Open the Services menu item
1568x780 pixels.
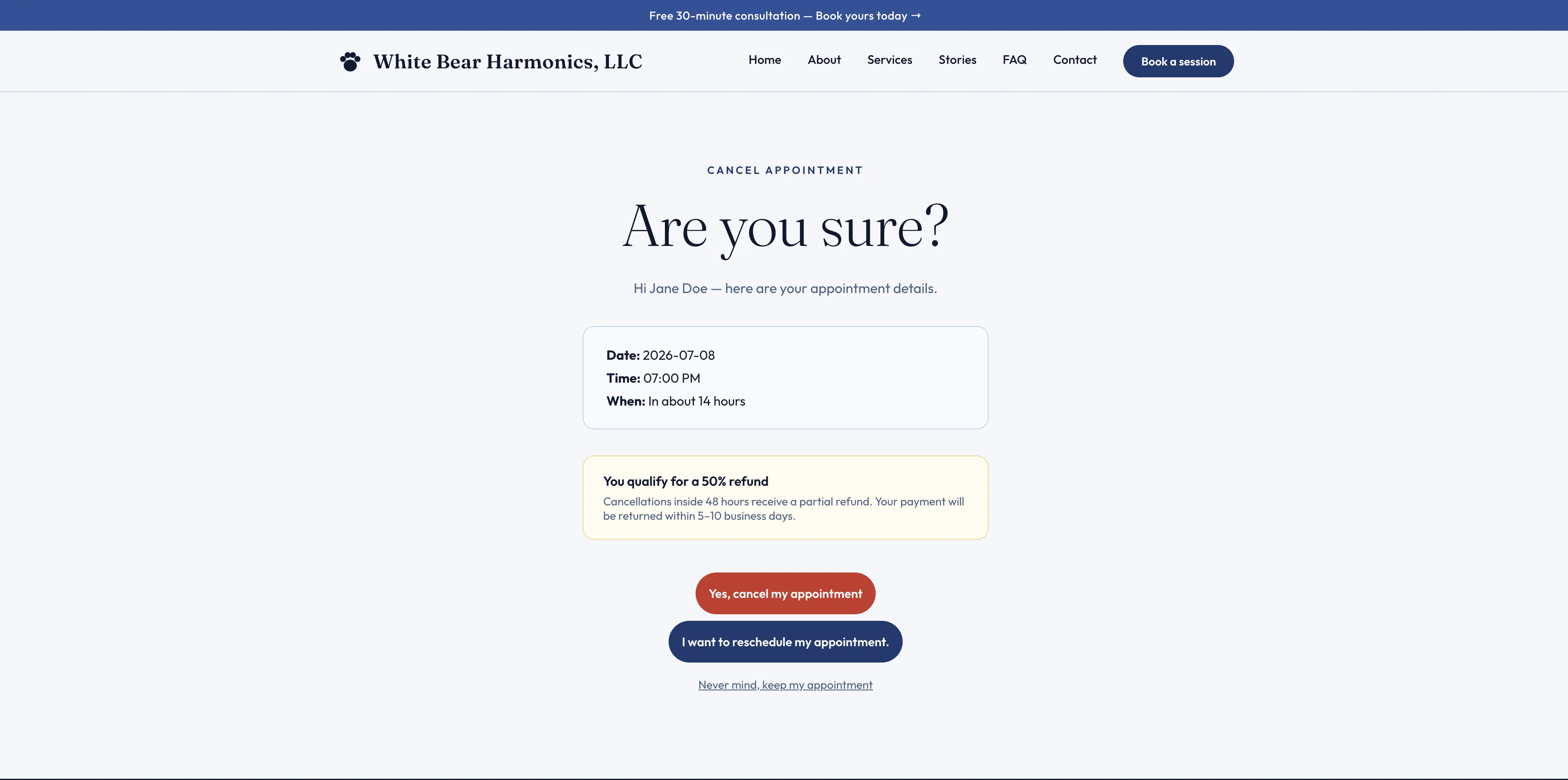coord(889,60)
